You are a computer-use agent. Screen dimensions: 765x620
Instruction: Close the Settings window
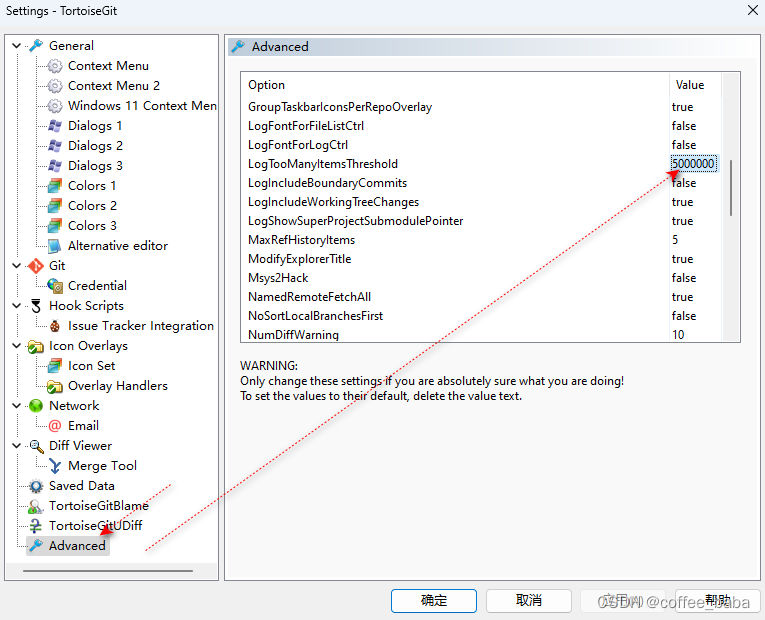tap(753, 10)
